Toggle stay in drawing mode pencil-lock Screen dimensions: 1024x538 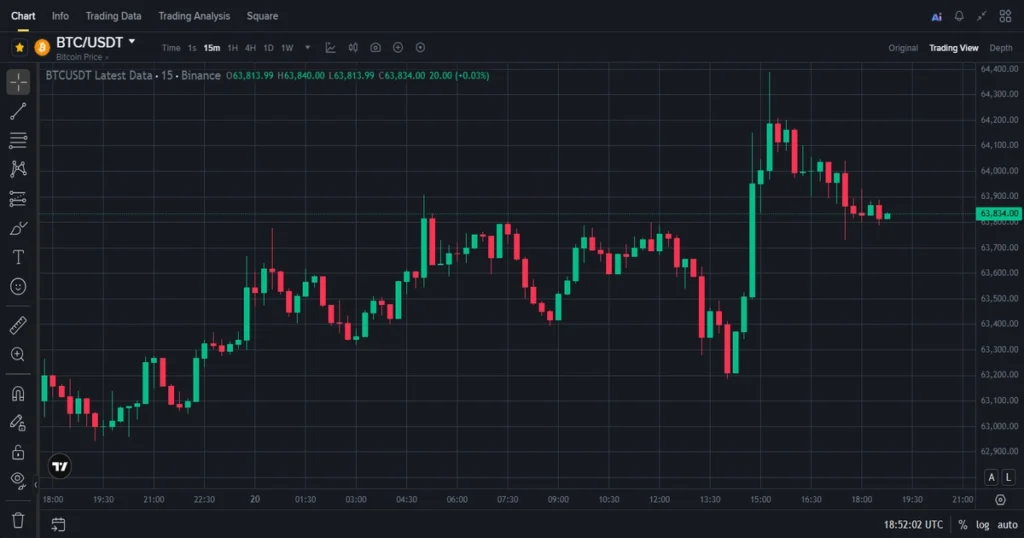pos(18,423)
